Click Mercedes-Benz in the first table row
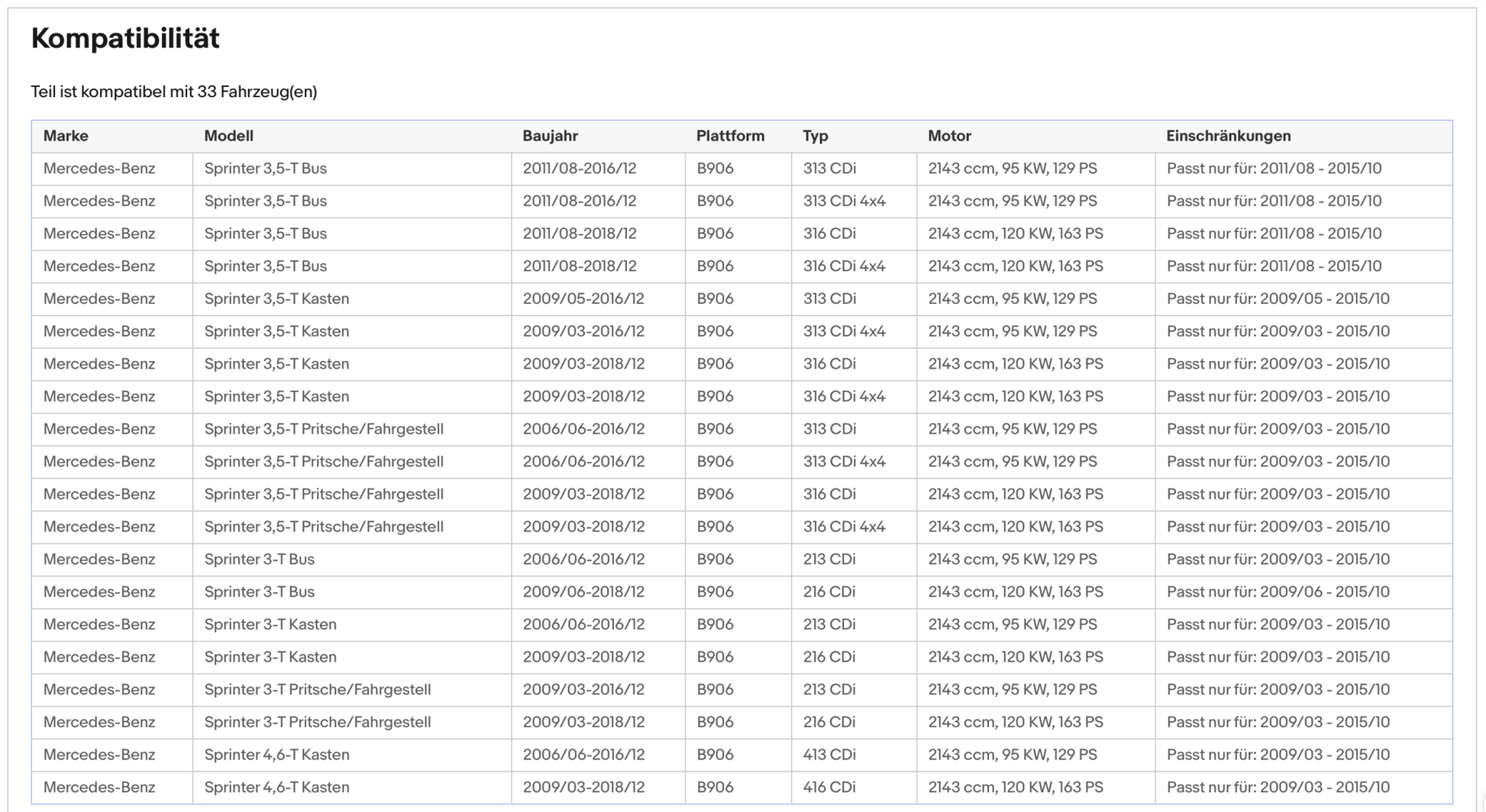Image resolution: width=1486 pixels, height=812 pixels. (x=99, y=169)
